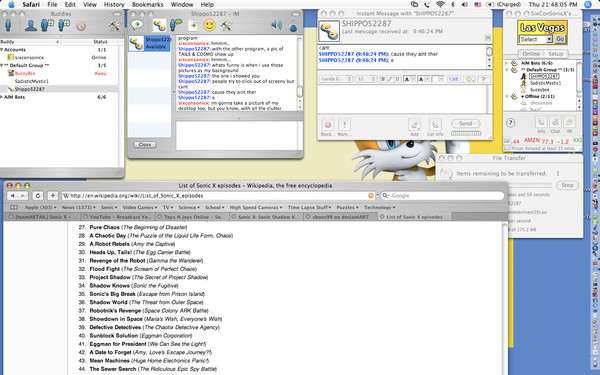Expand AIM Bots group in Buddies window
This screenshot has height=375, width=600.
pyautogui.click(x=2, y=97)
